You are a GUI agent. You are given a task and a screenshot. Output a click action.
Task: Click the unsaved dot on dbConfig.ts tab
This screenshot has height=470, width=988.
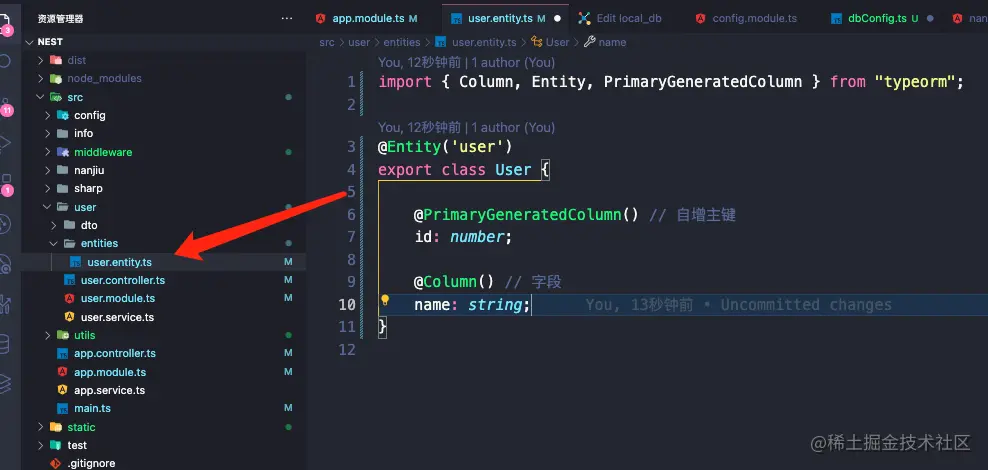(931, 18)
